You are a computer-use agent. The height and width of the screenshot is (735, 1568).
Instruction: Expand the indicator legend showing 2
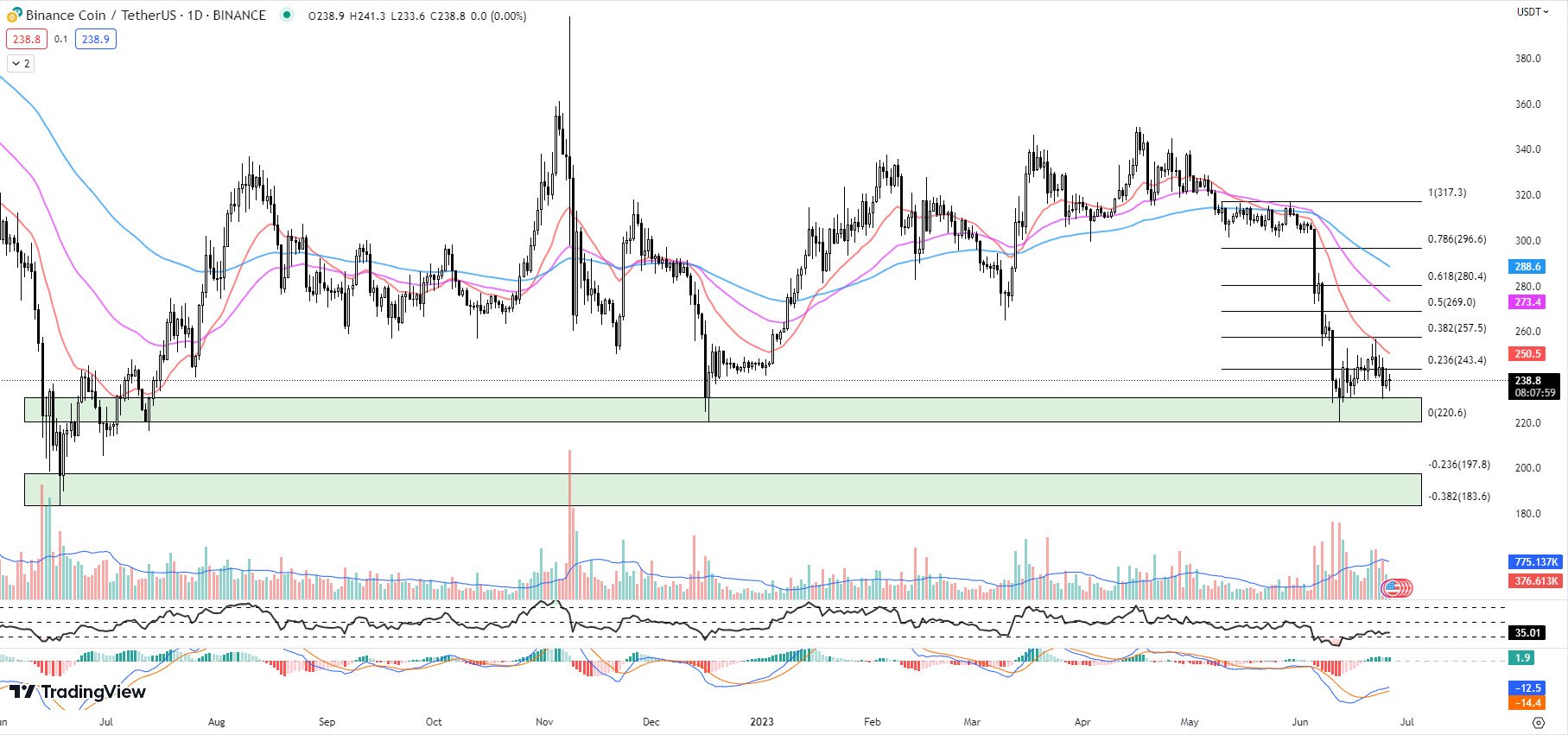[x=21, y=63]
